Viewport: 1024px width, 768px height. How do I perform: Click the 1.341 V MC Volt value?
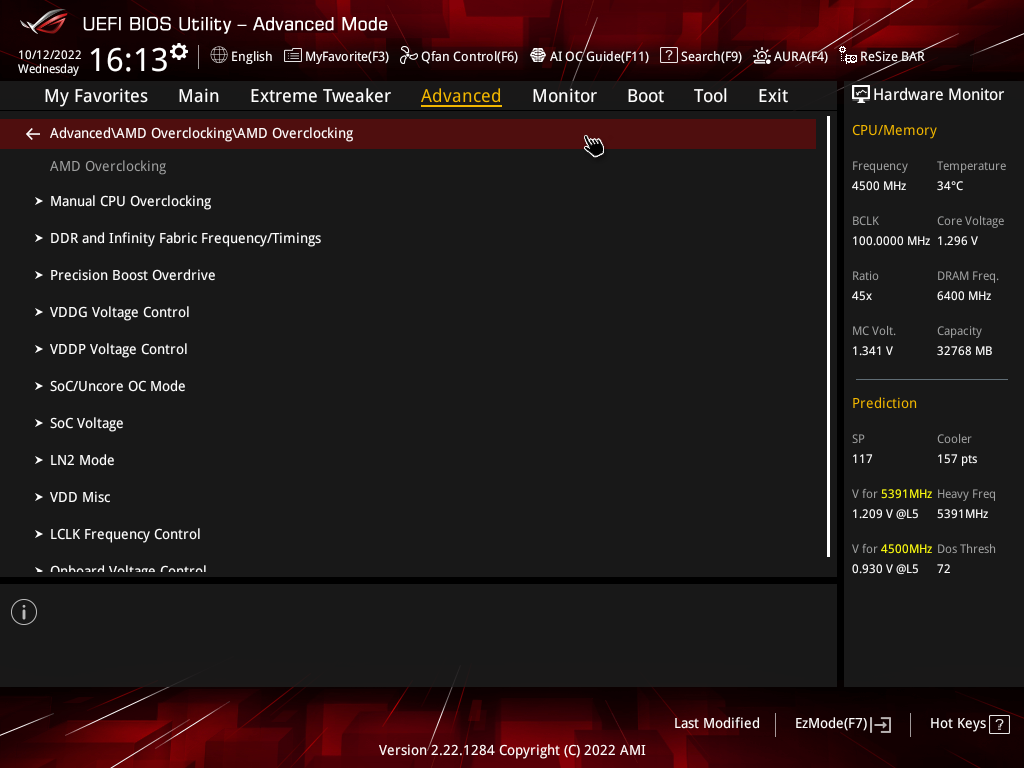pos(872,351)
